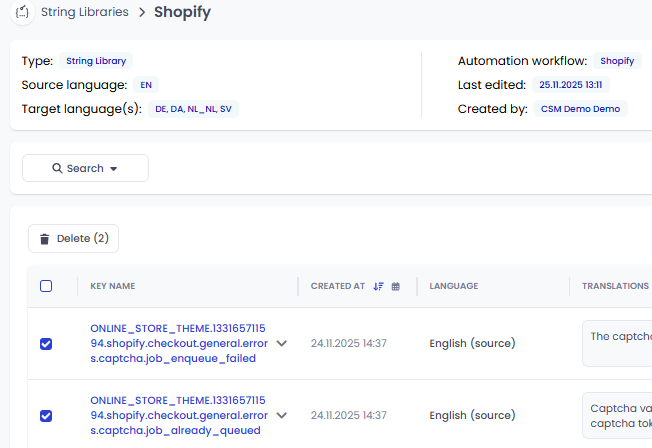Click the target languages tag DE, DA, NL_NL, SV
The height and width of the screenshot is (448, 652).
[194, 109]
